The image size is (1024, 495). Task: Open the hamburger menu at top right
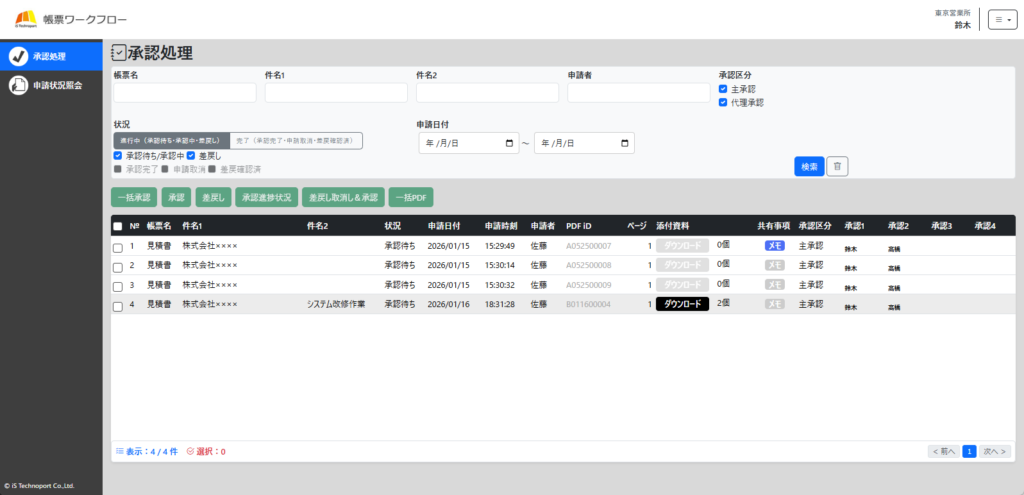(x=1001, y=19)
